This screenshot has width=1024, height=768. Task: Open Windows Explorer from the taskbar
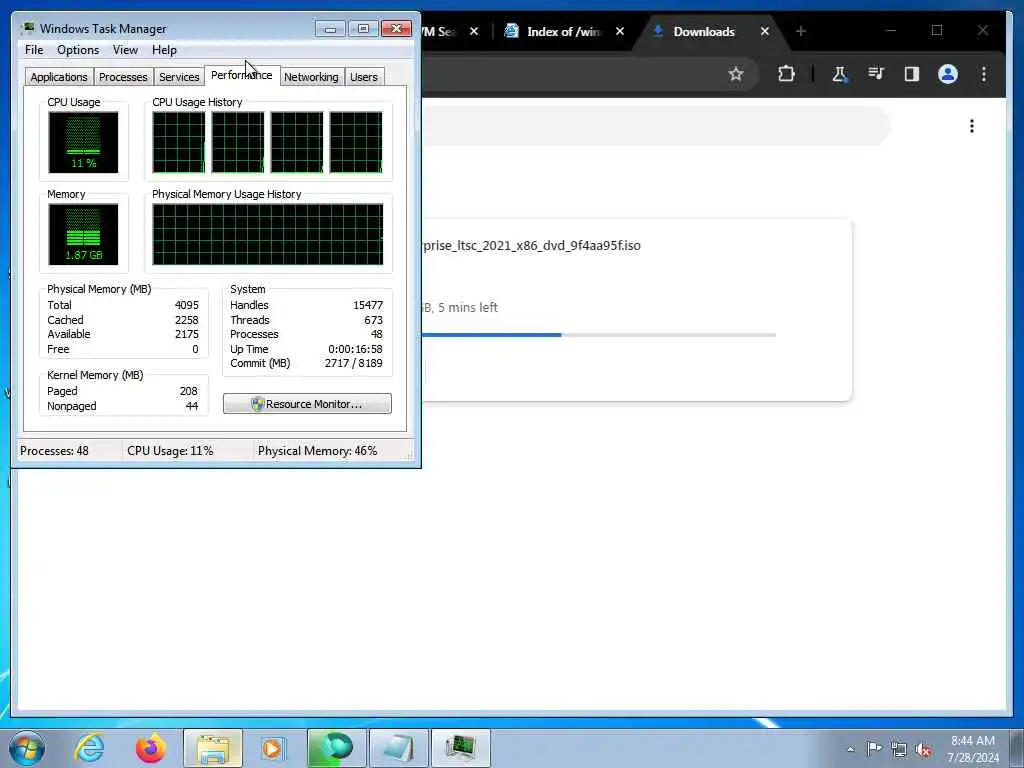pos(213,748)
